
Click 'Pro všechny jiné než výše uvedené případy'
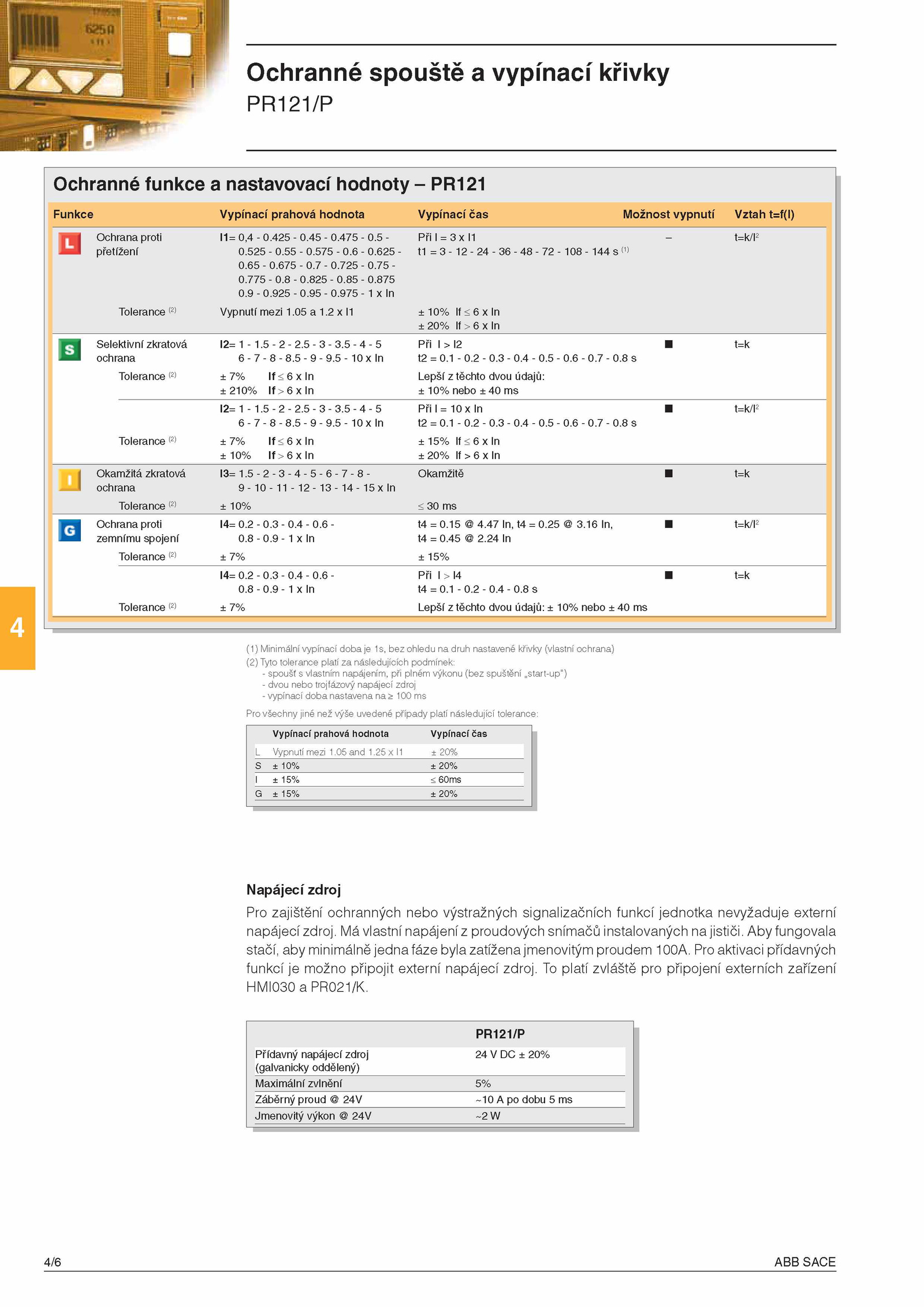coord(392,714)
